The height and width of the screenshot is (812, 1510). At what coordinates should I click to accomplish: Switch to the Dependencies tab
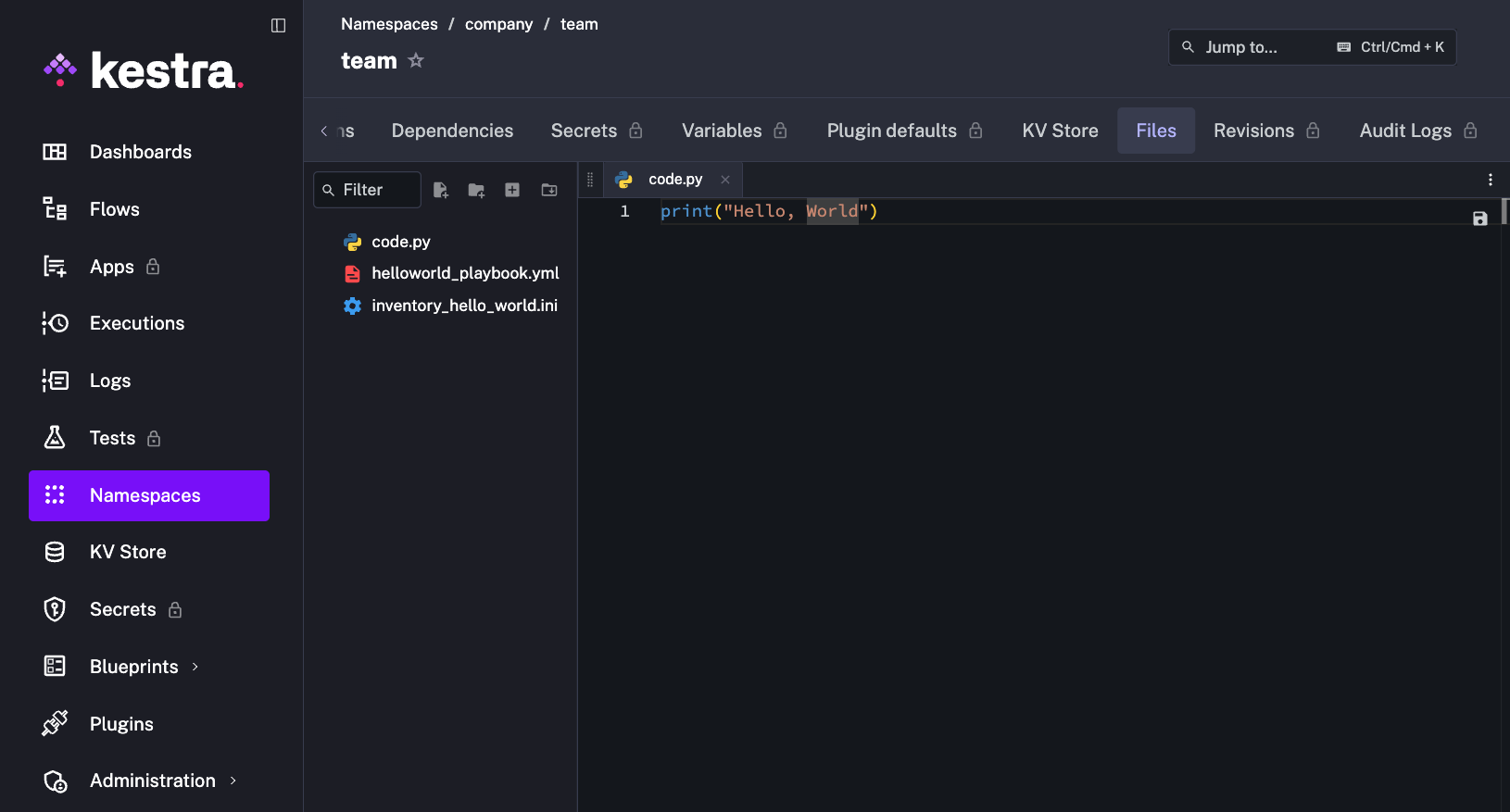[x=452, y=131]
